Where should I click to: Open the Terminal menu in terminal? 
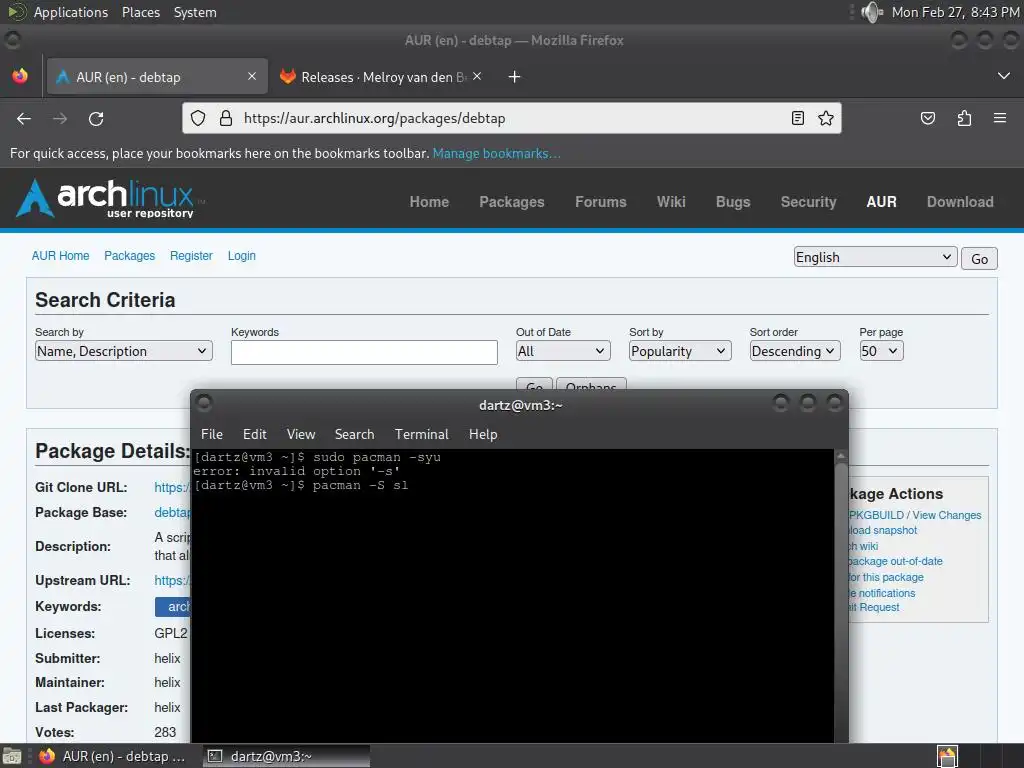[422, 434]
